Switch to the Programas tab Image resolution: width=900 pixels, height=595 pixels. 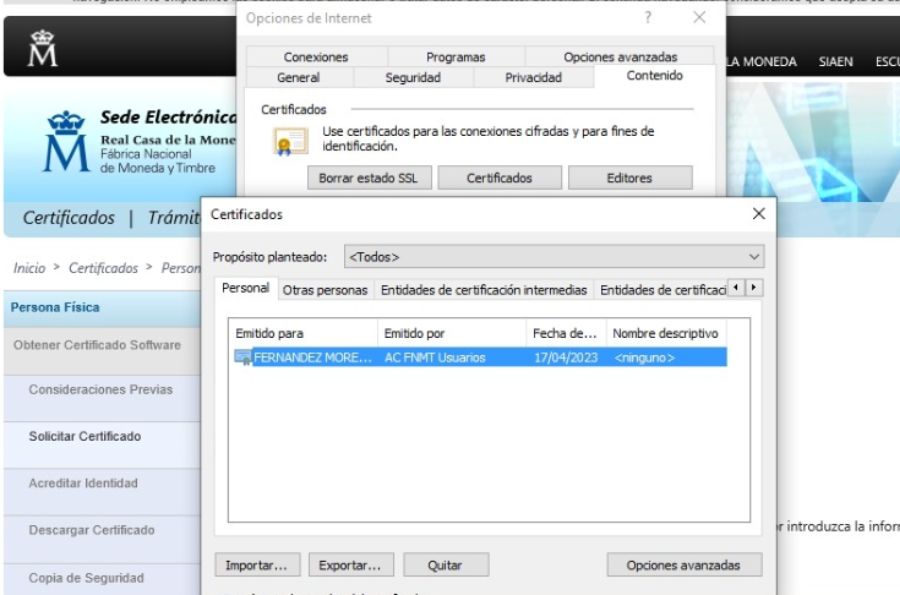point(456,57)
